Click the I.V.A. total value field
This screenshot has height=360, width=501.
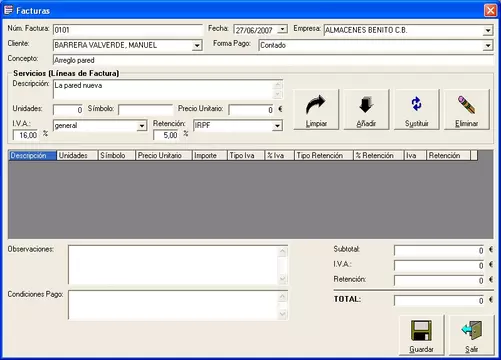439,266
